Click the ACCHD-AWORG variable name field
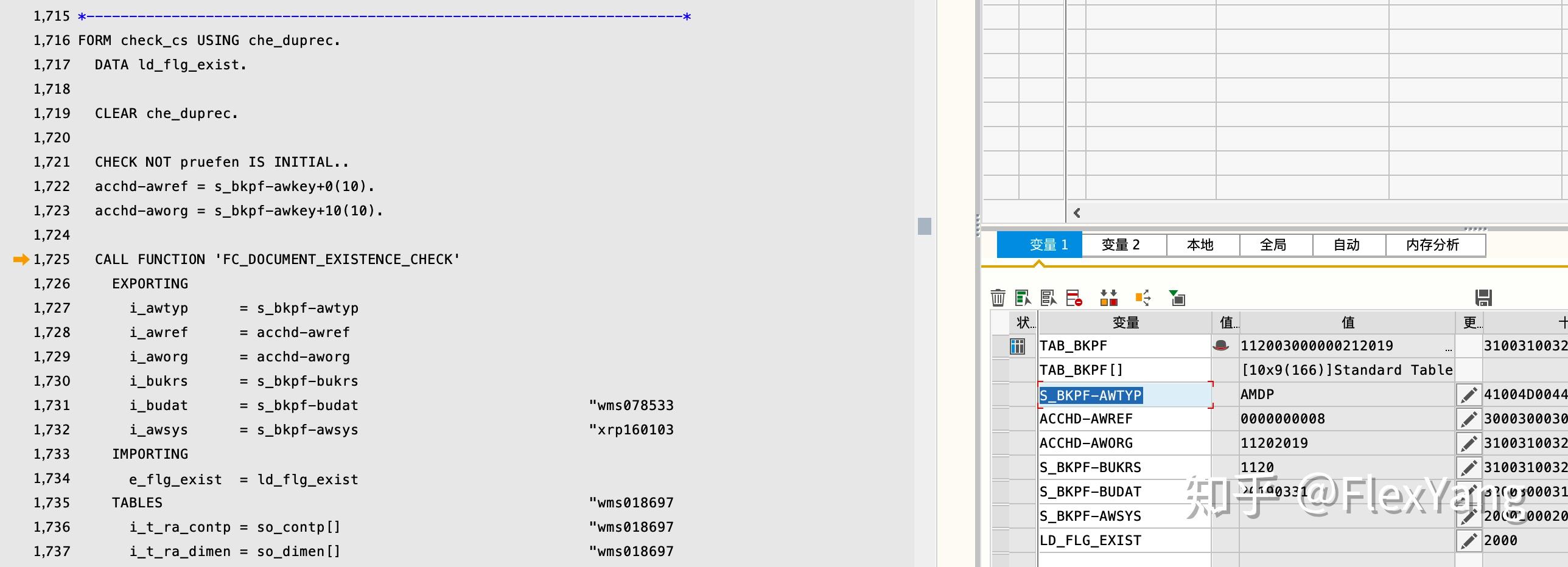Screen dimensions: 1568x567 click(1125, 444)
